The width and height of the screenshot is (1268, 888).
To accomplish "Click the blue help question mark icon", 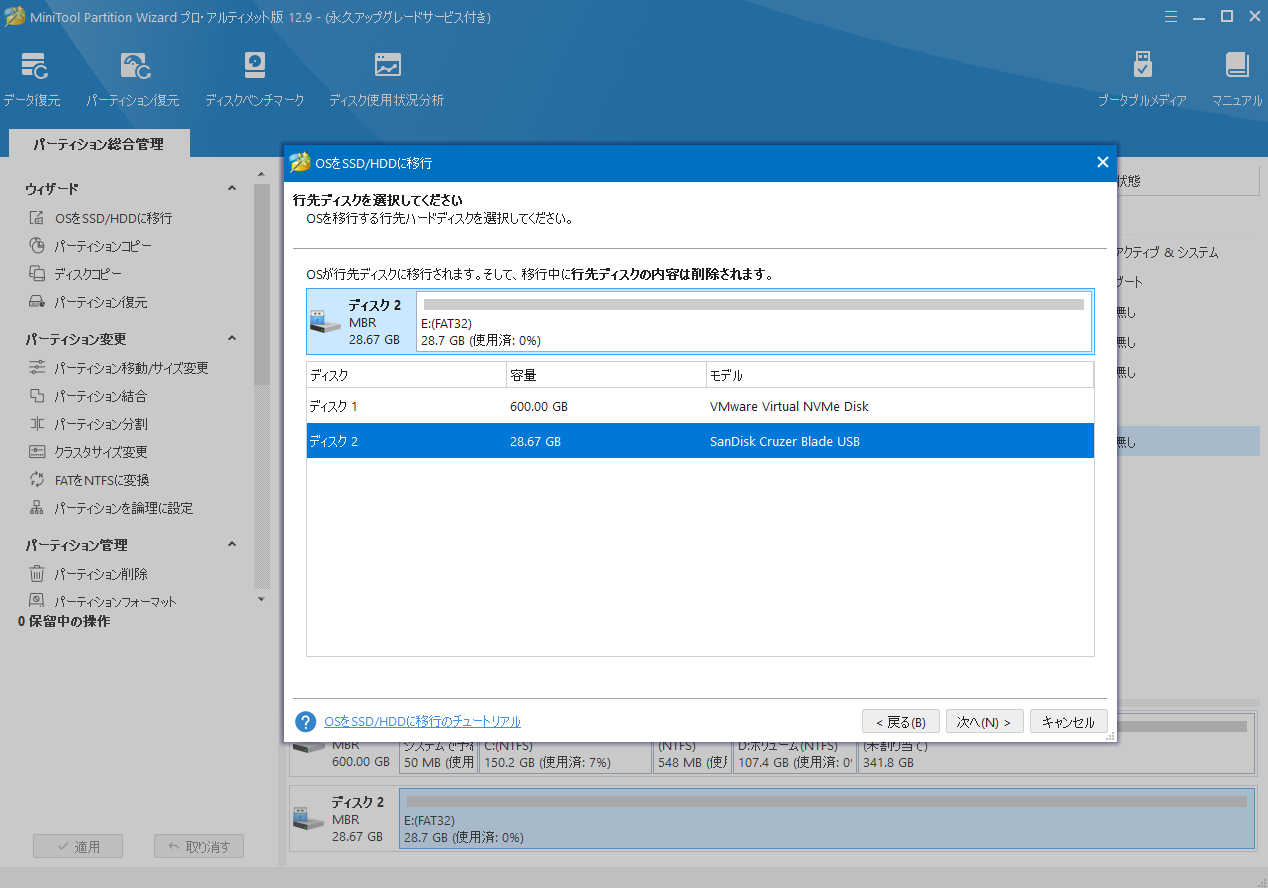I will coord(306,722).
